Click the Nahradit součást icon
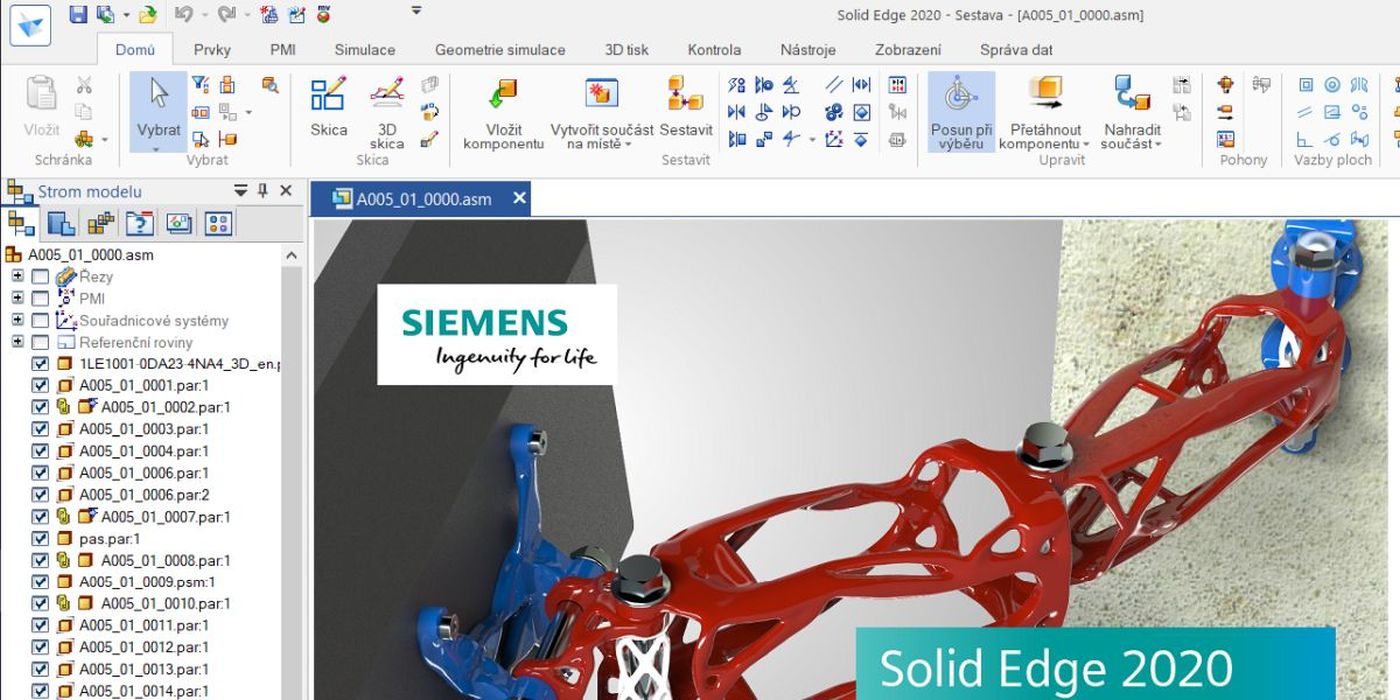Image resolution: width=1400 pixels, height=700 pixels. click(x=1132, y=95)
